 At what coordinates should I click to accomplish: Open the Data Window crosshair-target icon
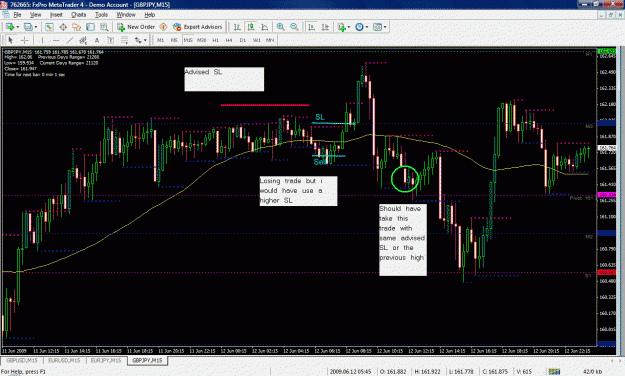coord(63,27)
